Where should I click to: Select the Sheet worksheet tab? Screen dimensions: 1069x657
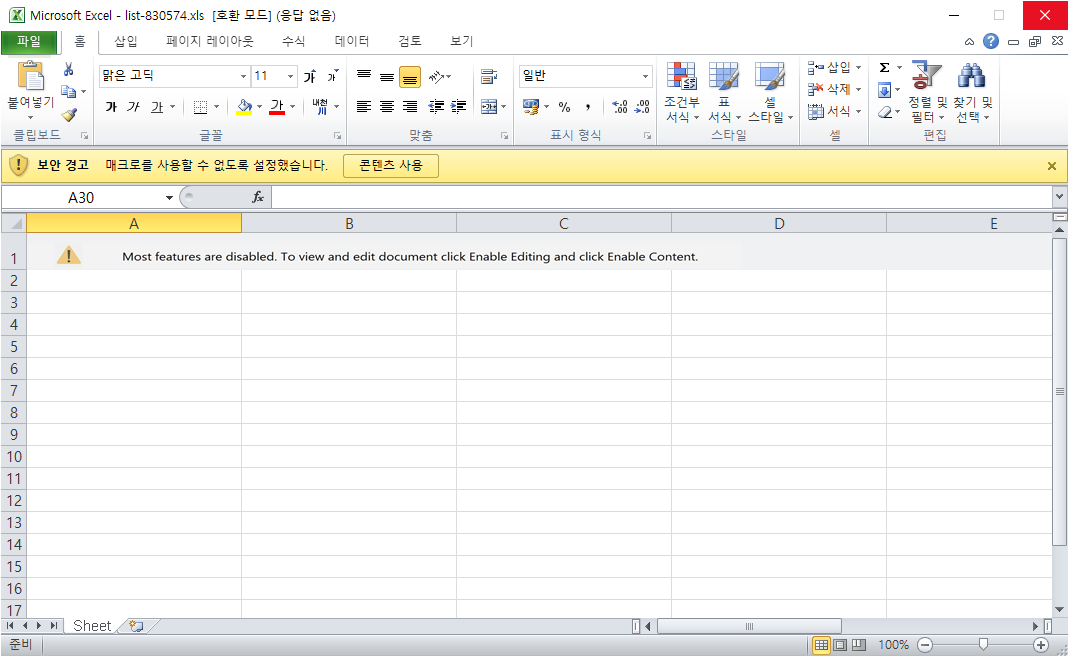tap(91, 626)
